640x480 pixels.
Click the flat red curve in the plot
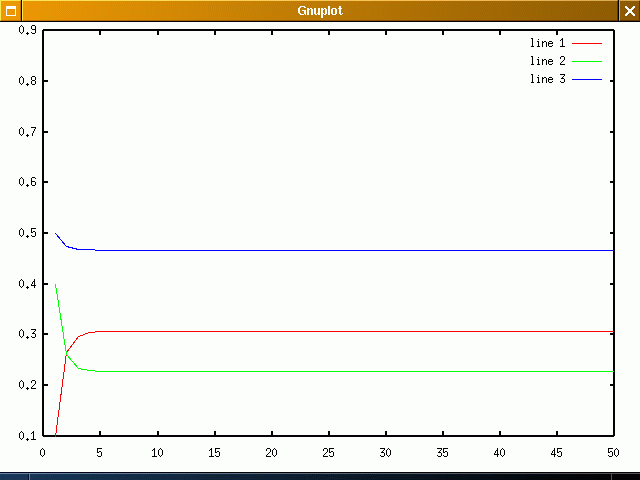point(350,331)
